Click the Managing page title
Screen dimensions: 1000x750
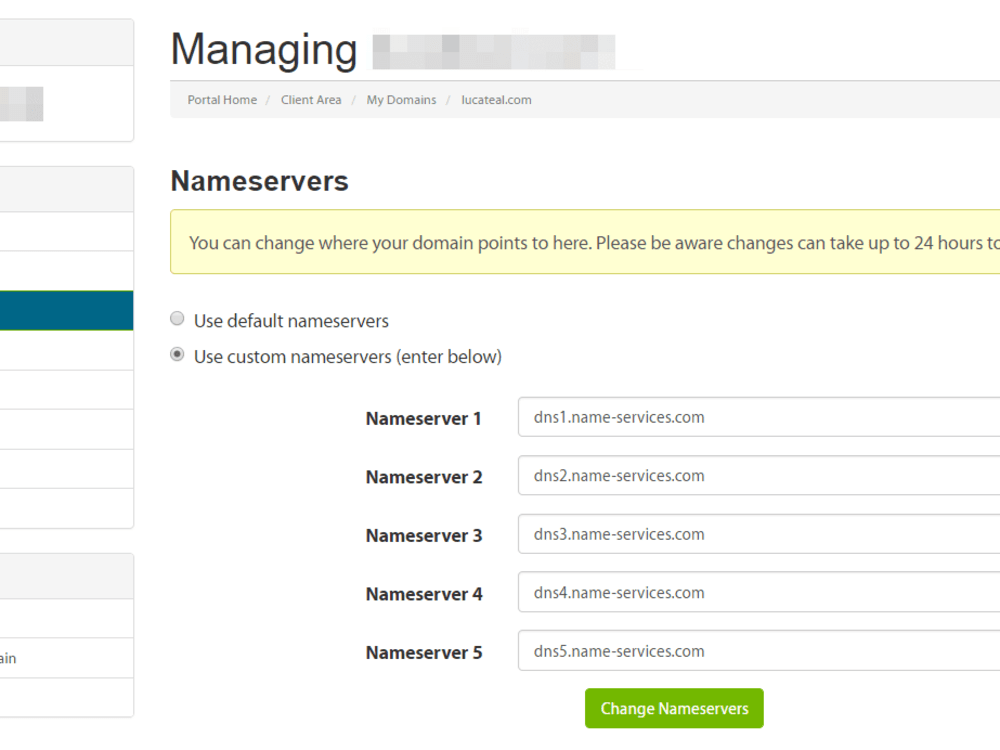[x=264, y=48]
